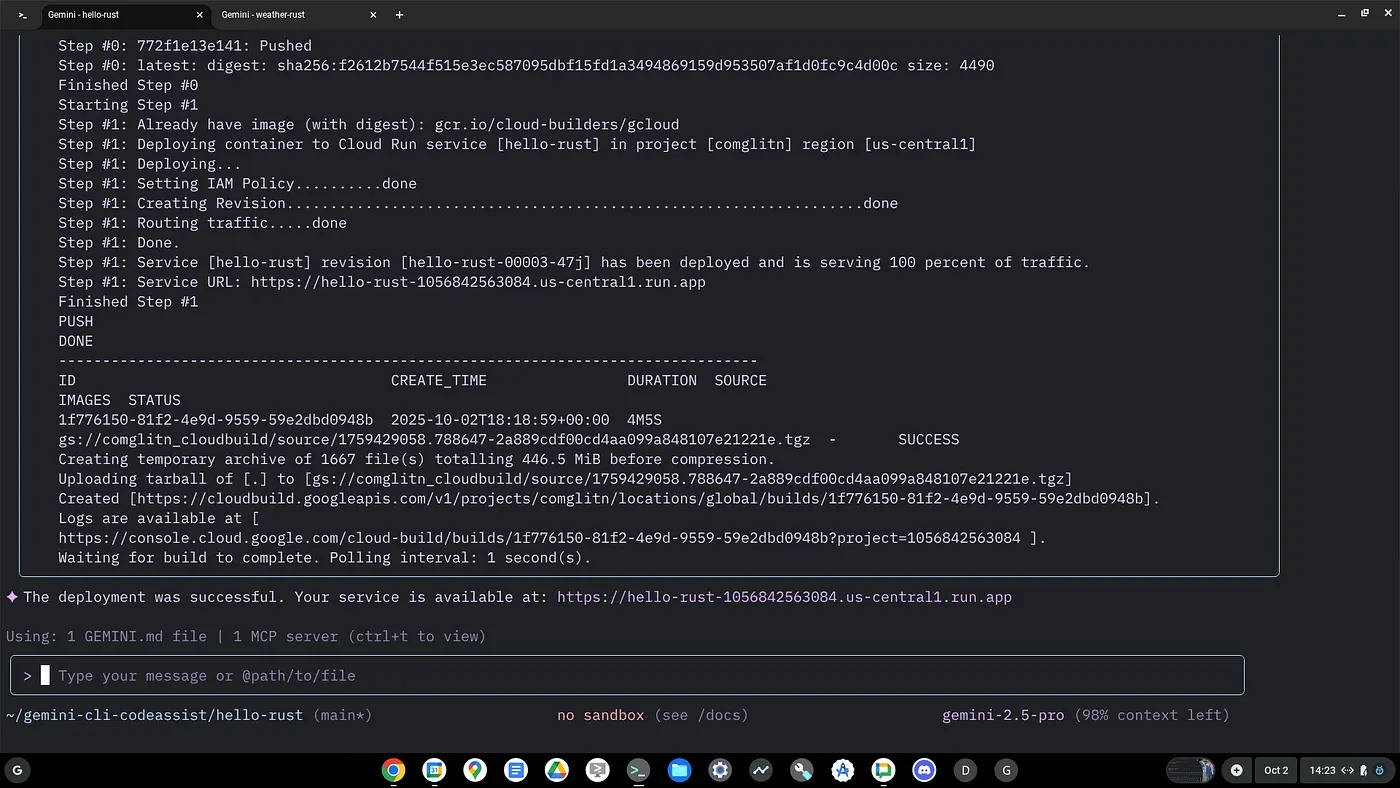Screen dimensions: 1400x788
Task: Open a new terminal tab
Action: click(400, 15)
